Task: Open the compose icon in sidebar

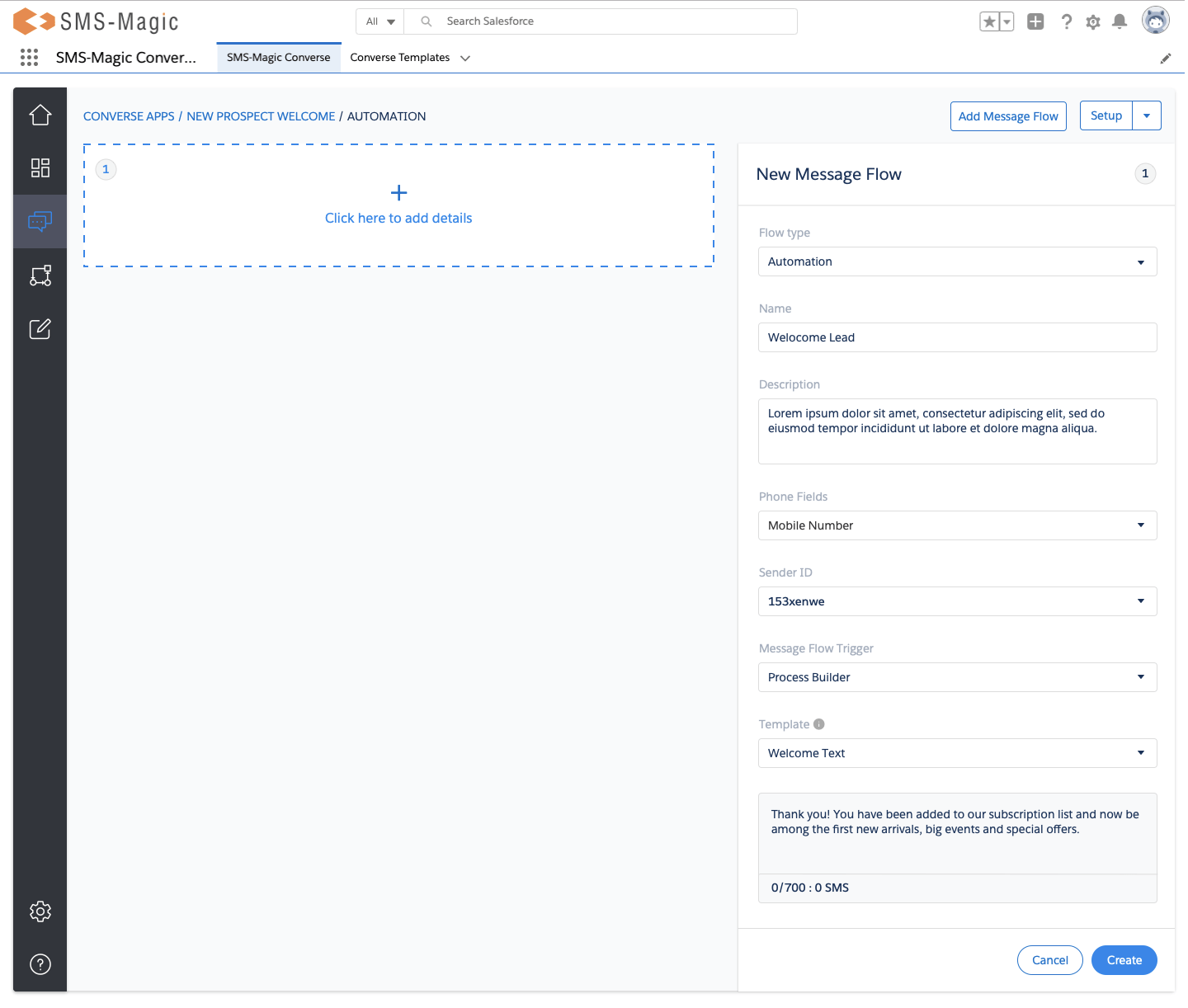Action: point(40,328)
